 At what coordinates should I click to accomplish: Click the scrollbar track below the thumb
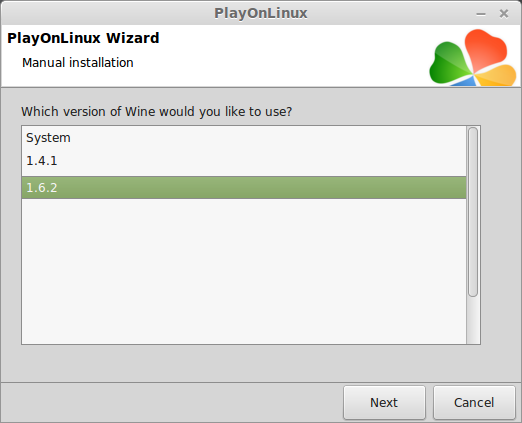pyautogui.click(x=473, y=320)
